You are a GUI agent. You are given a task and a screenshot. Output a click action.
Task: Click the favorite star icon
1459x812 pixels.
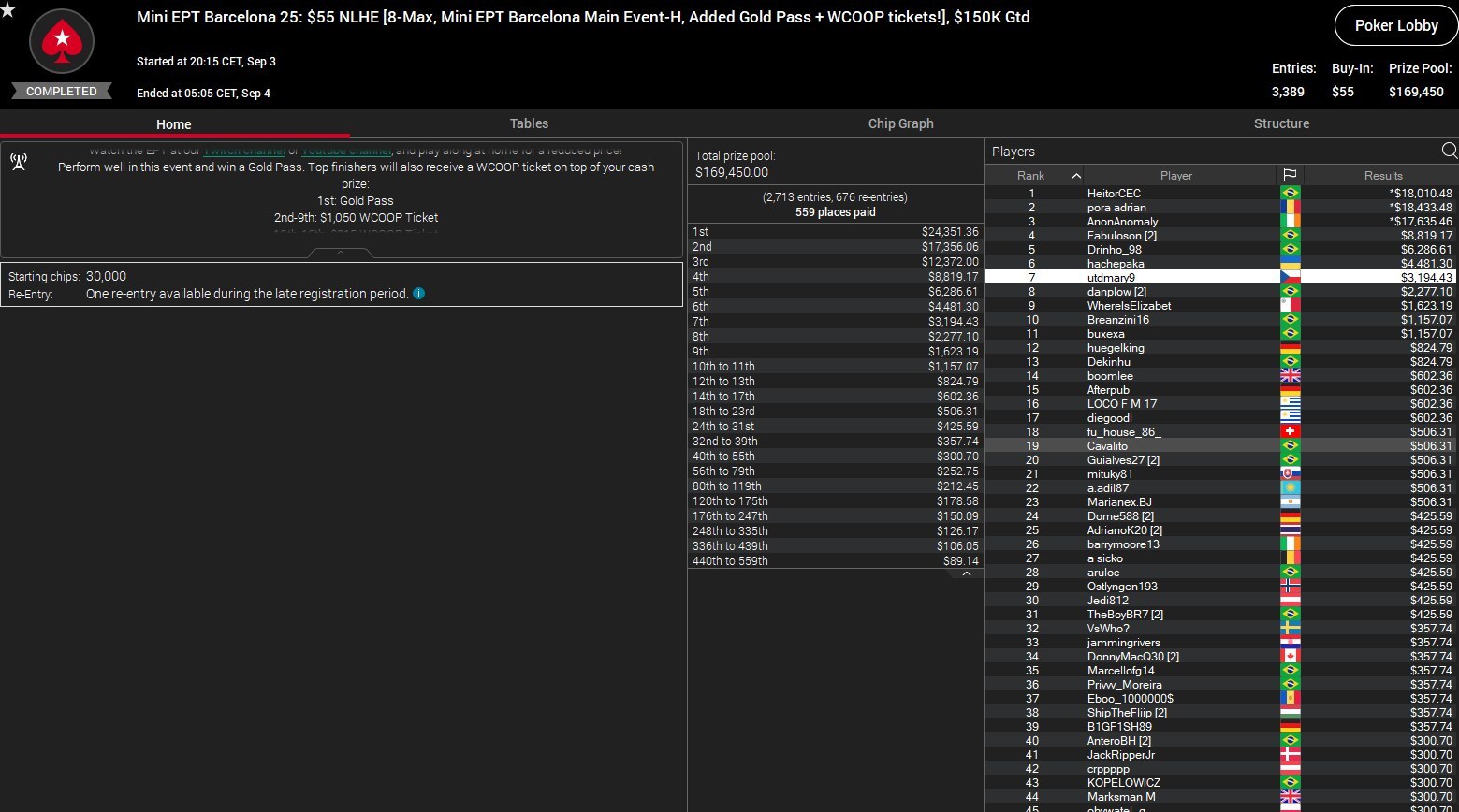coord(7,9)
